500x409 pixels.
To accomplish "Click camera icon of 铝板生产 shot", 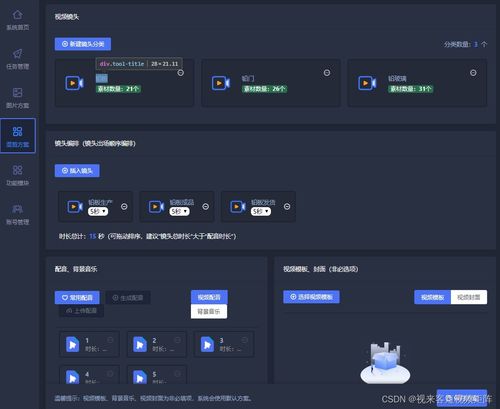I will tap(75, 207).
